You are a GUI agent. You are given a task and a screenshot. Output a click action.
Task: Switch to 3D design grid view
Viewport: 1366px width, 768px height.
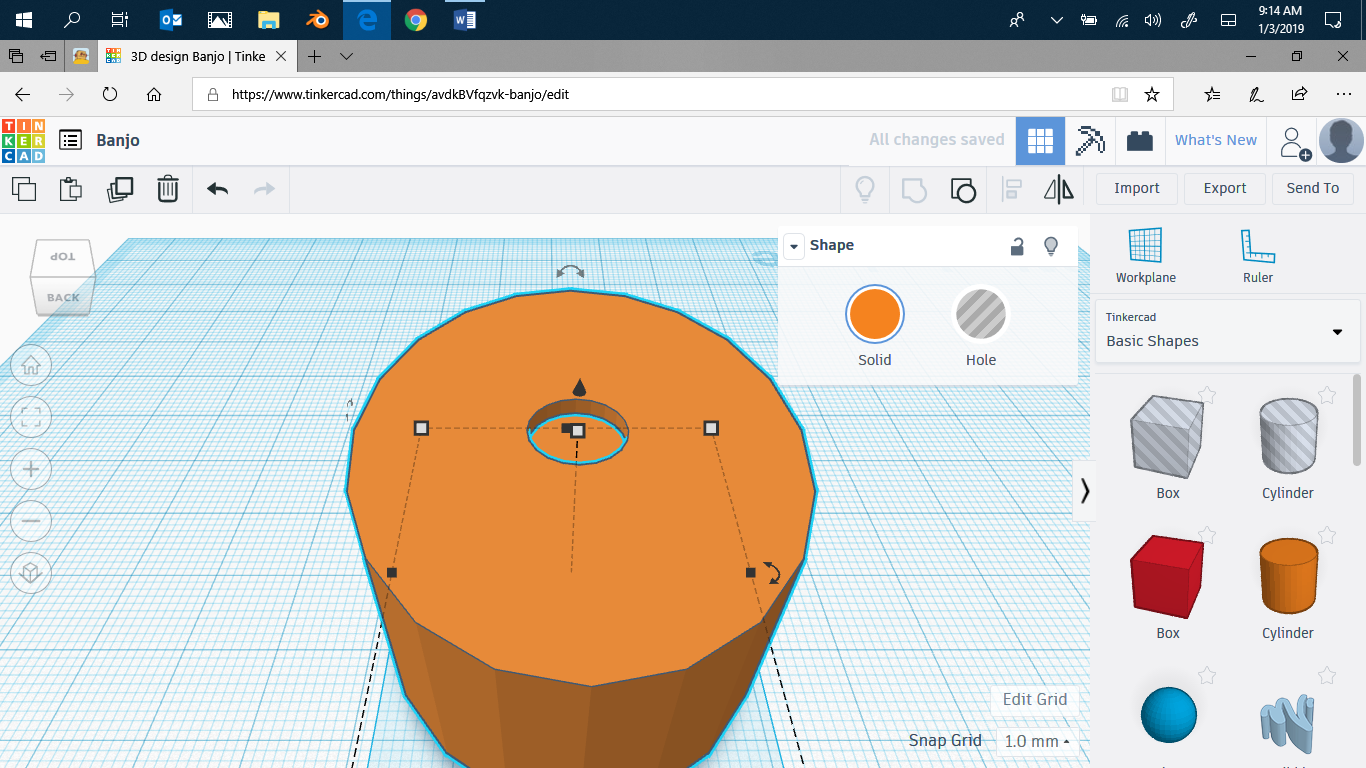1040,141
